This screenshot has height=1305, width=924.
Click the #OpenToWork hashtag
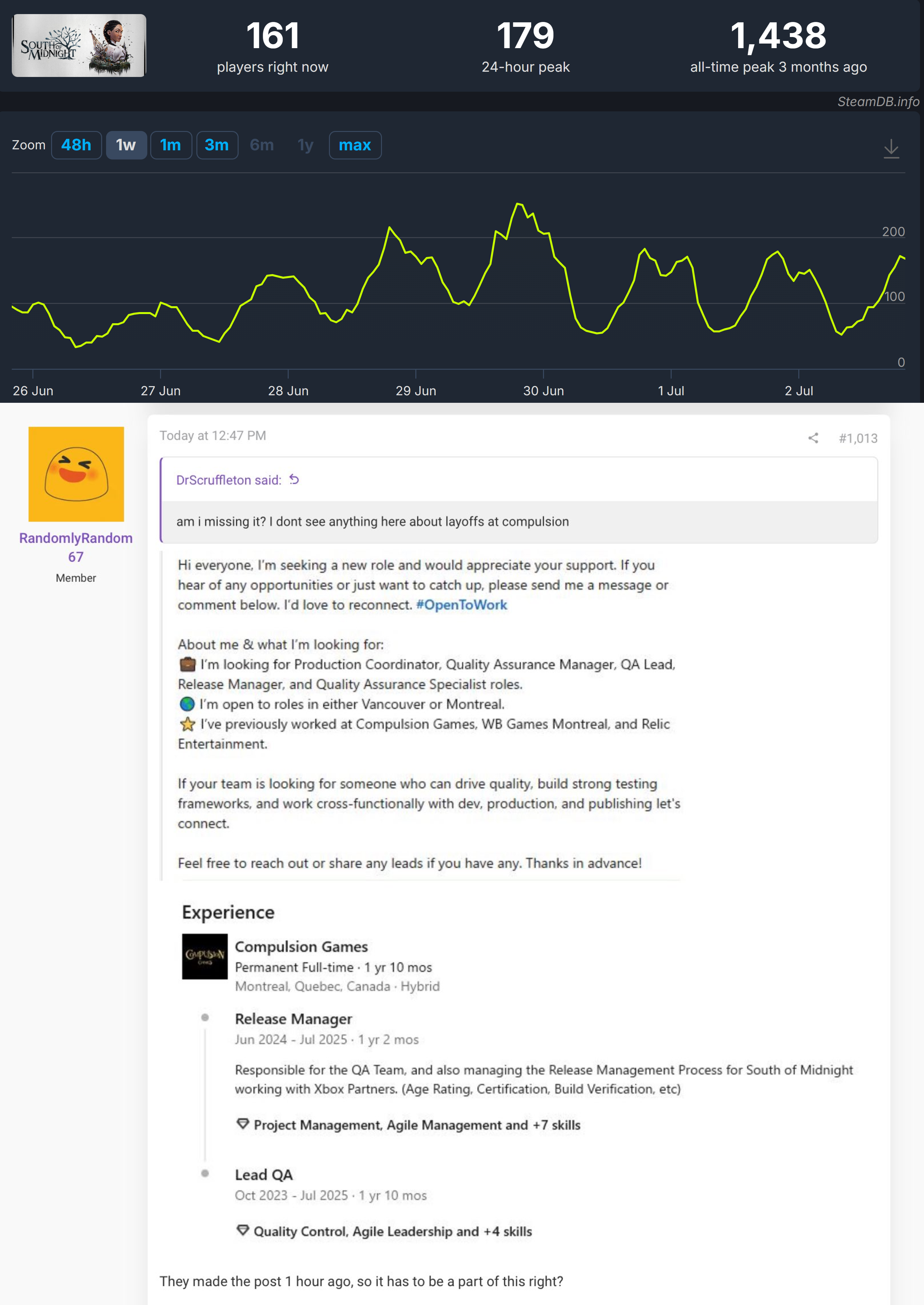click(x=462, y=605)
